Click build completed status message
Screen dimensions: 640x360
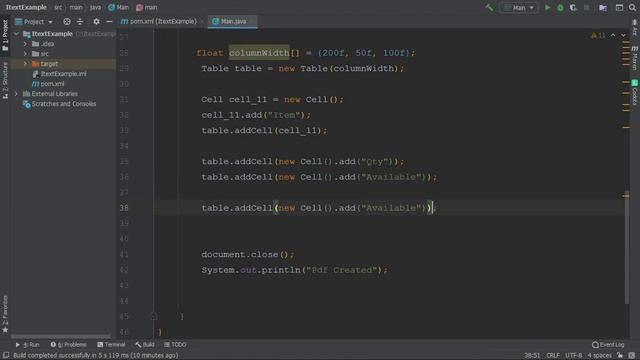tap(96, 356)
